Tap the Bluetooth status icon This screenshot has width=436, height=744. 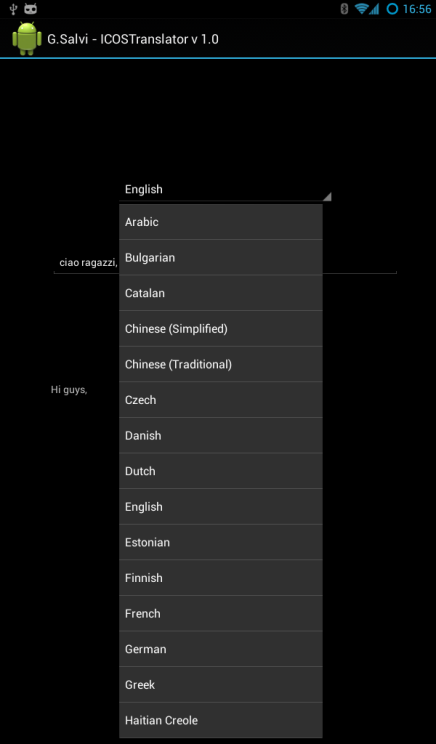click(344, 9)
